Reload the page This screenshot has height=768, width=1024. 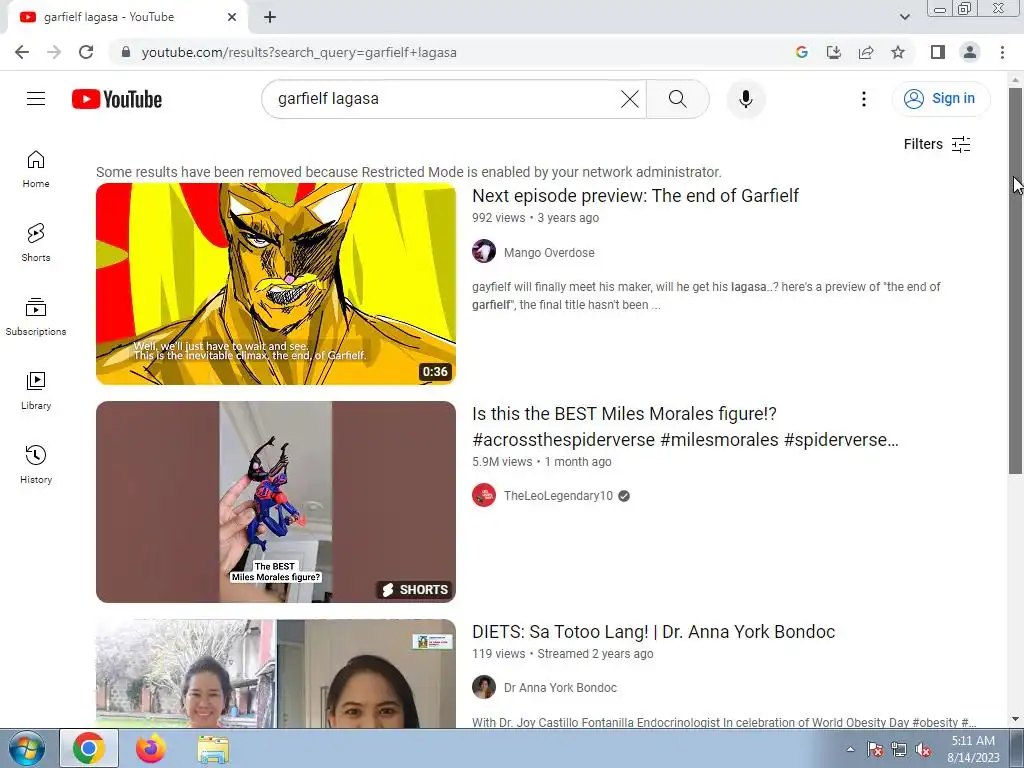[x=86, y=52]
